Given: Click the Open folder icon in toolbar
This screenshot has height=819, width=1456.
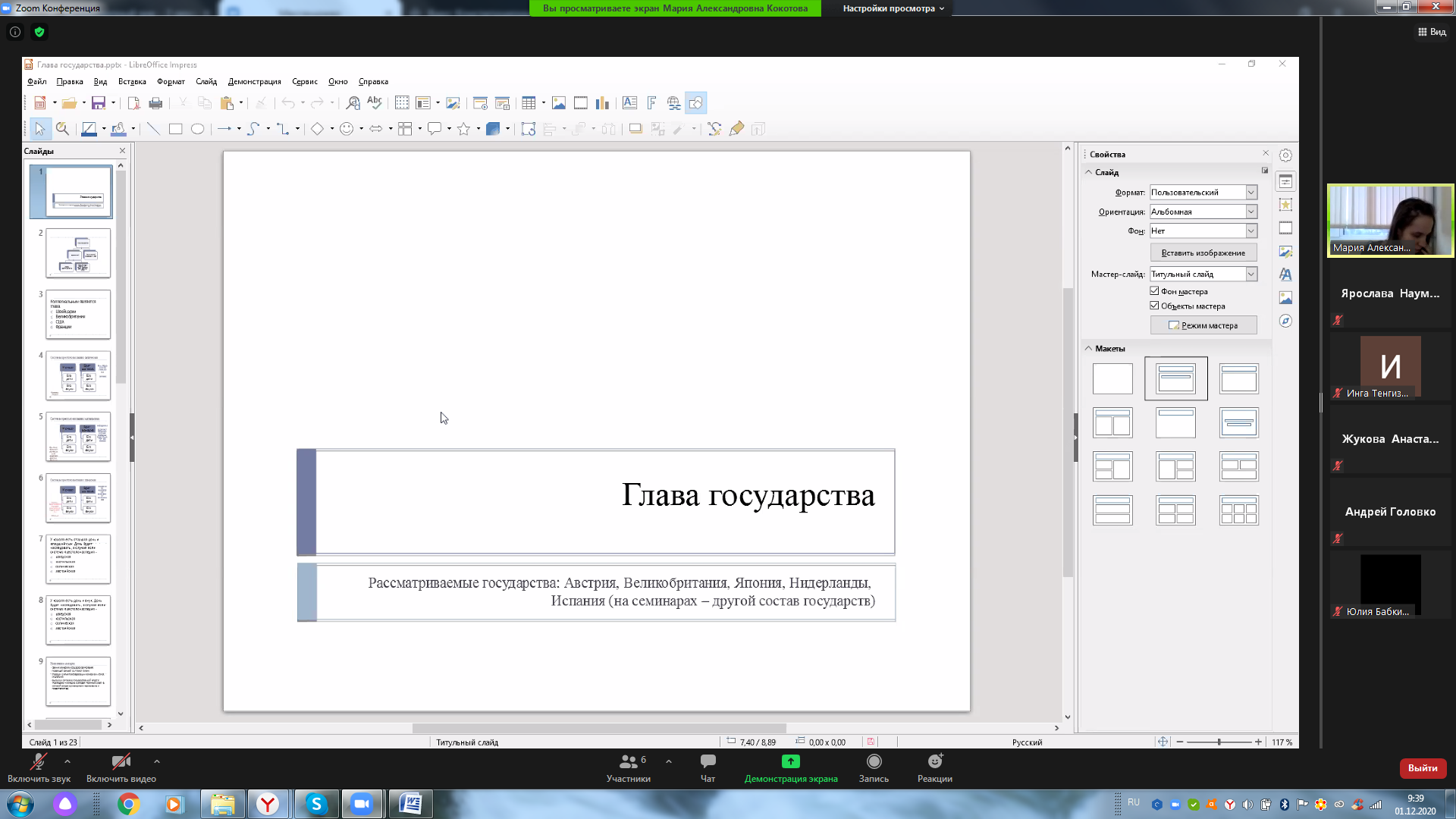Looking at the screenshot, I should click(69, 103).
